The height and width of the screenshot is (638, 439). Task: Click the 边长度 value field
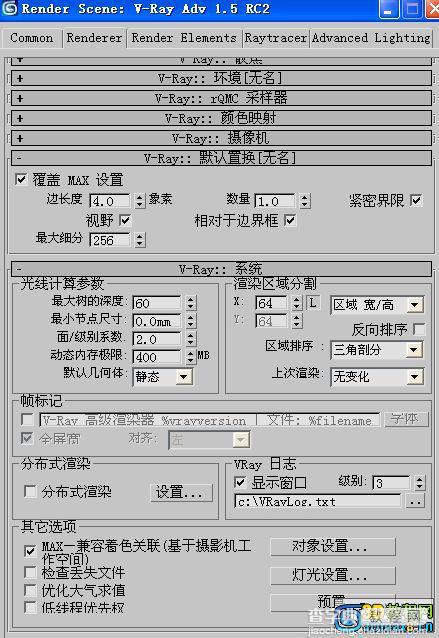[110, 201]
